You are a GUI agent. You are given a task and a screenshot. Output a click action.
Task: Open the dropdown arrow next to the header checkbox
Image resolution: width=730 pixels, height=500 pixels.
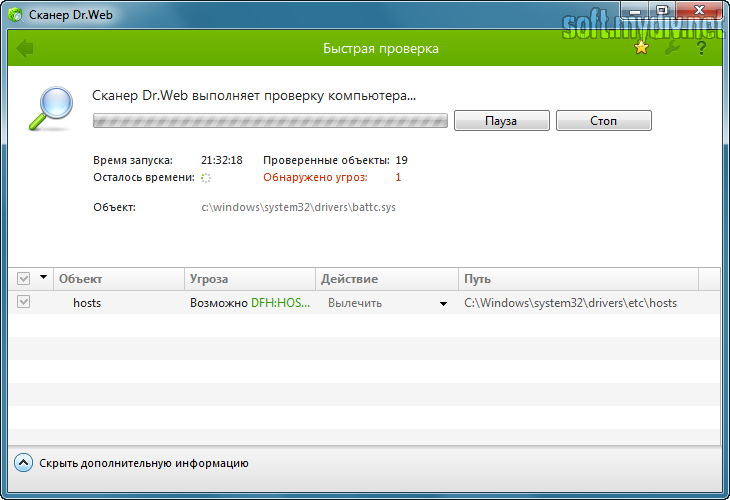coord(43,277)
